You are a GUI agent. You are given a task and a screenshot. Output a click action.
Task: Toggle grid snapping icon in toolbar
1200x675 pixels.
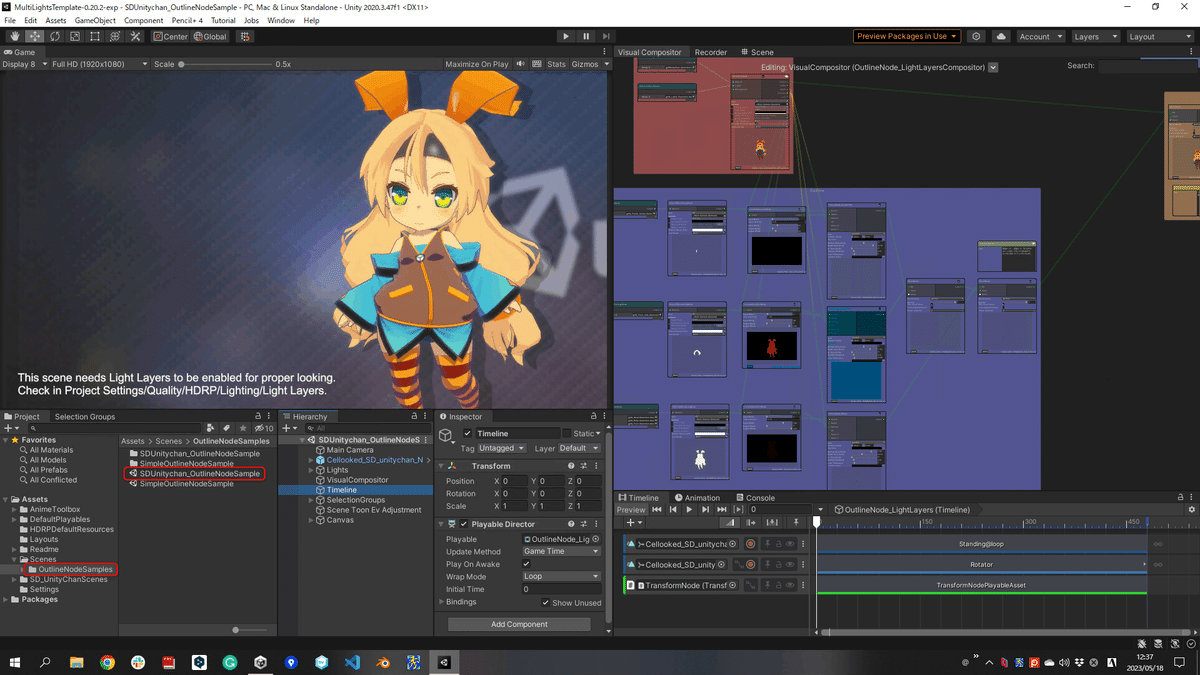coord(244,36)
